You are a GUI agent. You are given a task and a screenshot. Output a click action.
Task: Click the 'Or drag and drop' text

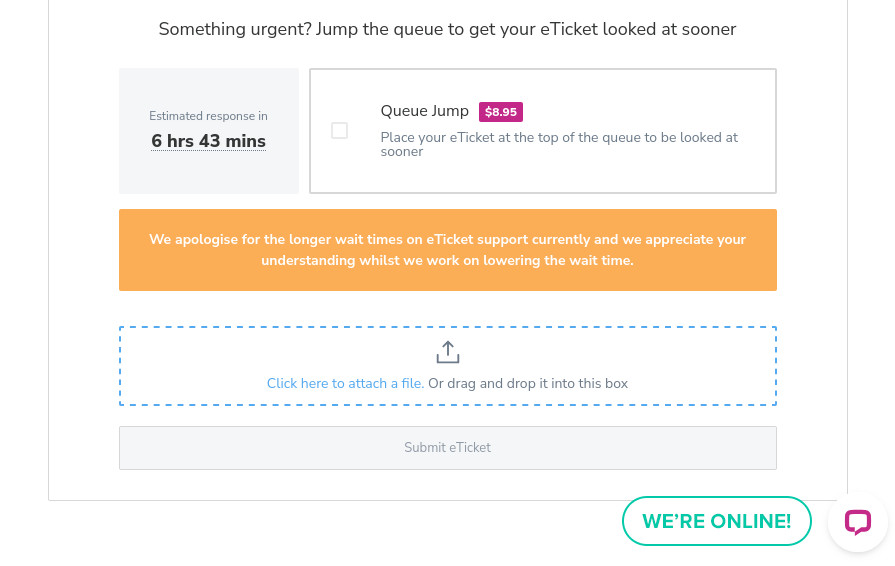(x=528, y=383)
